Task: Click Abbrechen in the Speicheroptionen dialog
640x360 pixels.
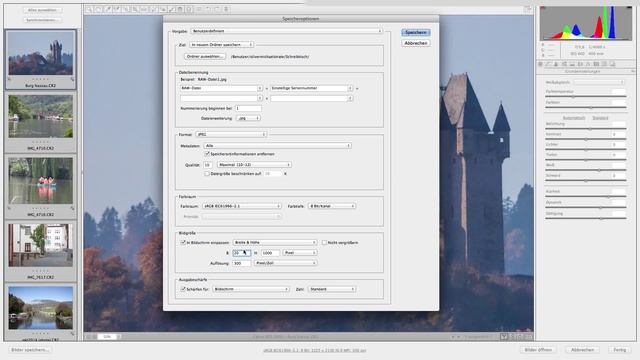Action: tap(416, 43)
